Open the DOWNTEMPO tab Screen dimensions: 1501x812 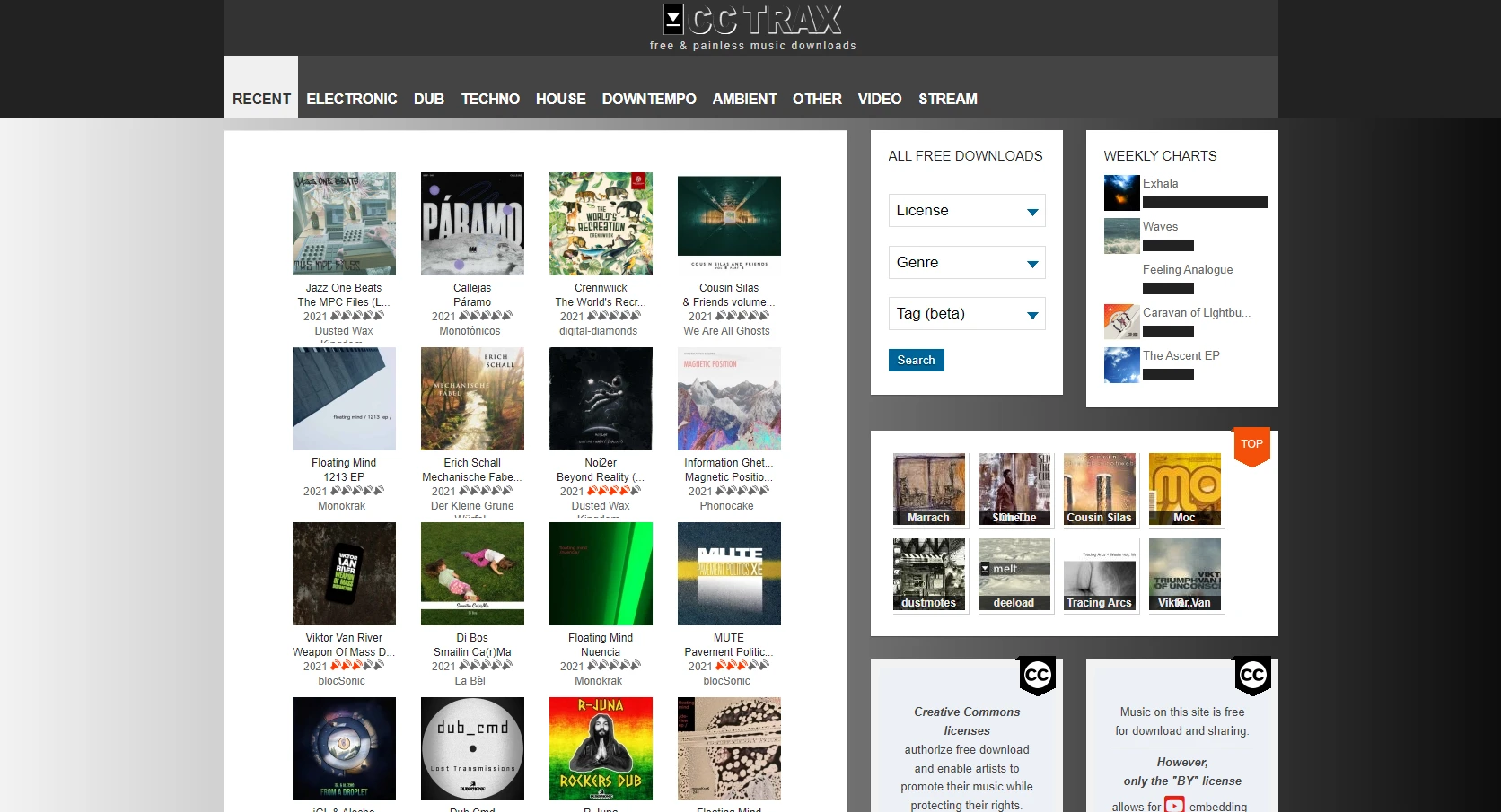click(x=649, y=99)
